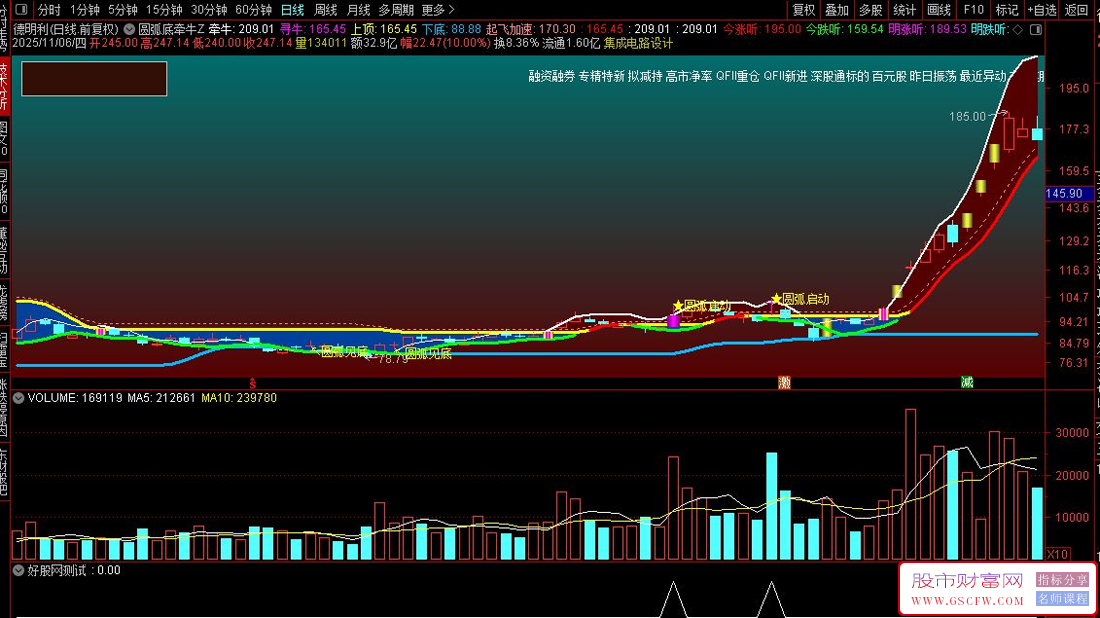The width and height of the screenshot is (1100, 618).
Task: Click the dark box at chart top-left
Action: pyautogui.click(x=94, y=79)
